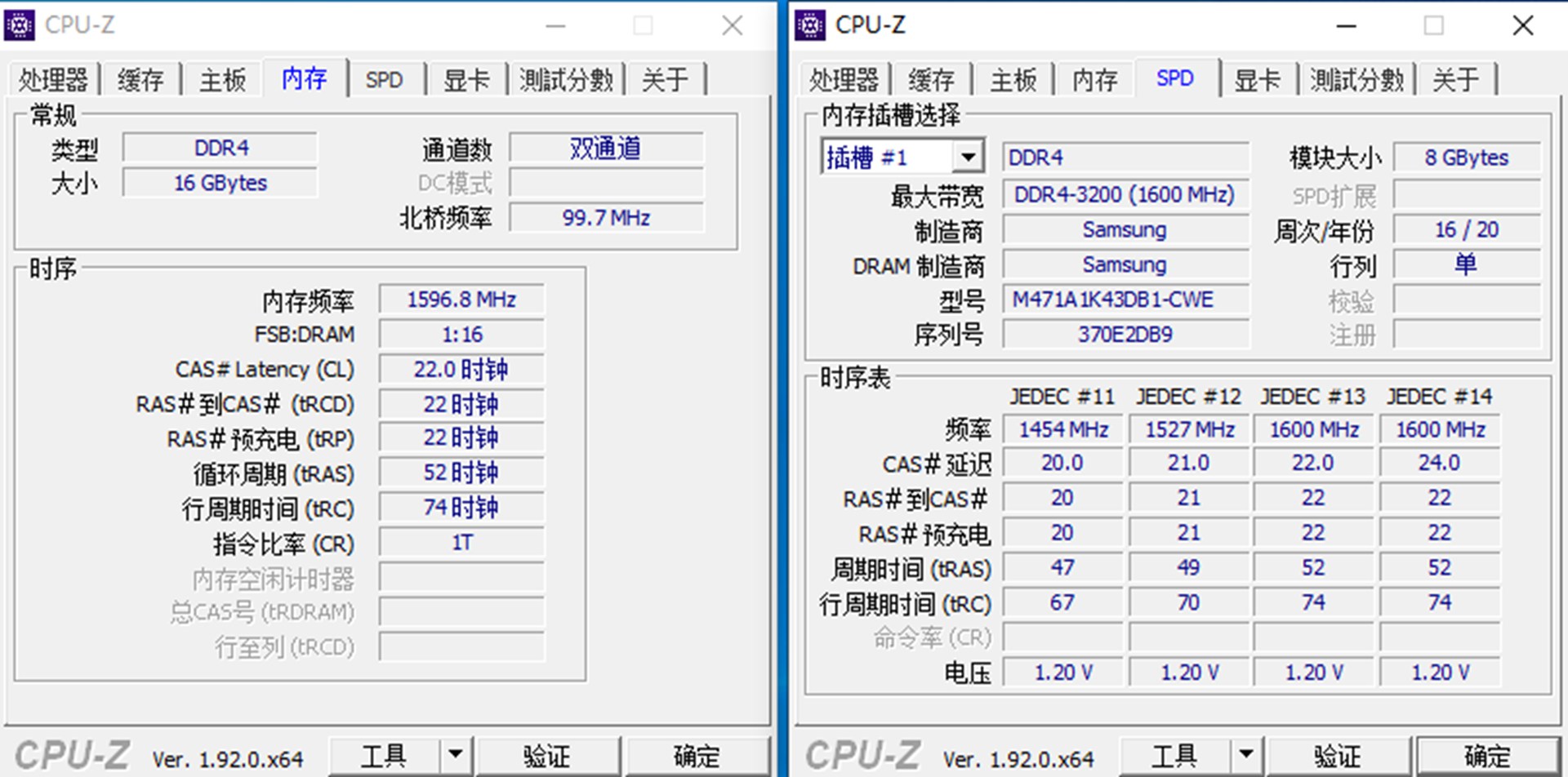
Task: Click the CPU-Z logo icon in right window title bar
Action: pos(811,24)
